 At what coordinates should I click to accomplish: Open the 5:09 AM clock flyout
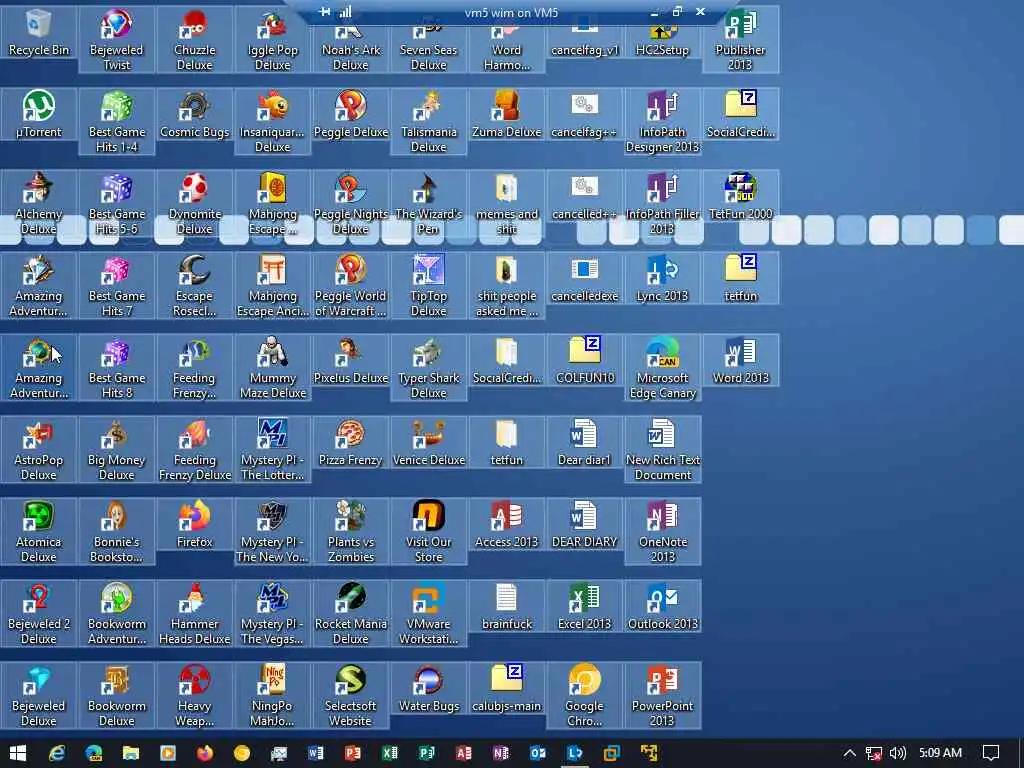[940, 752]
